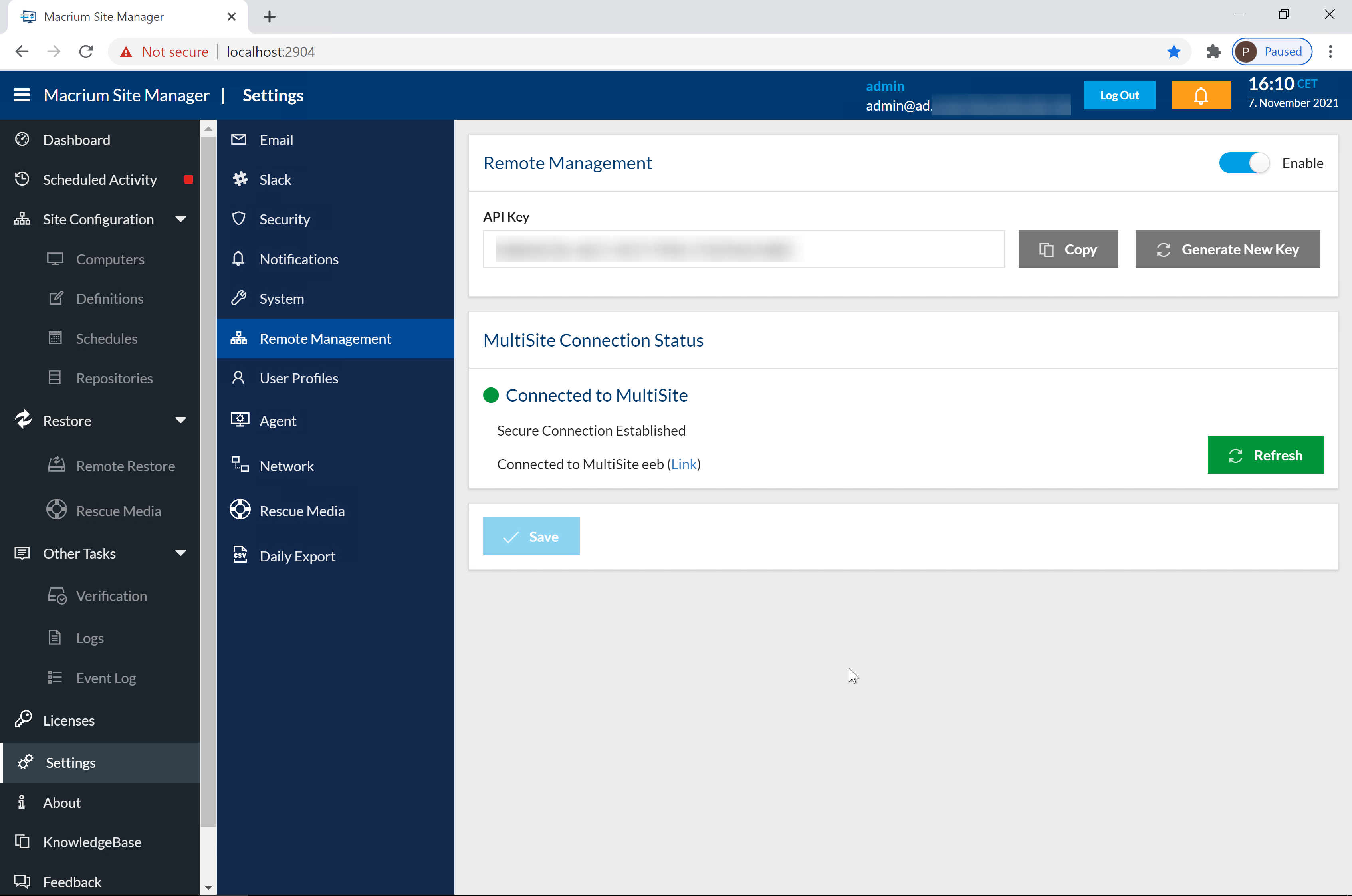Select the Network settings menu item
The height and width of the screenshot is (896, 1352).
pos(286,466)
